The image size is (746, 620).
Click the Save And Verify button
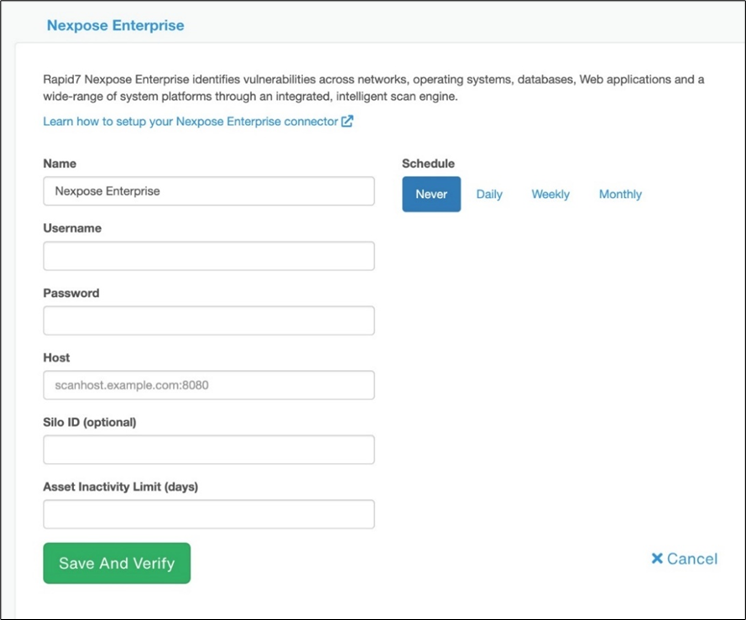coord(117,563)
